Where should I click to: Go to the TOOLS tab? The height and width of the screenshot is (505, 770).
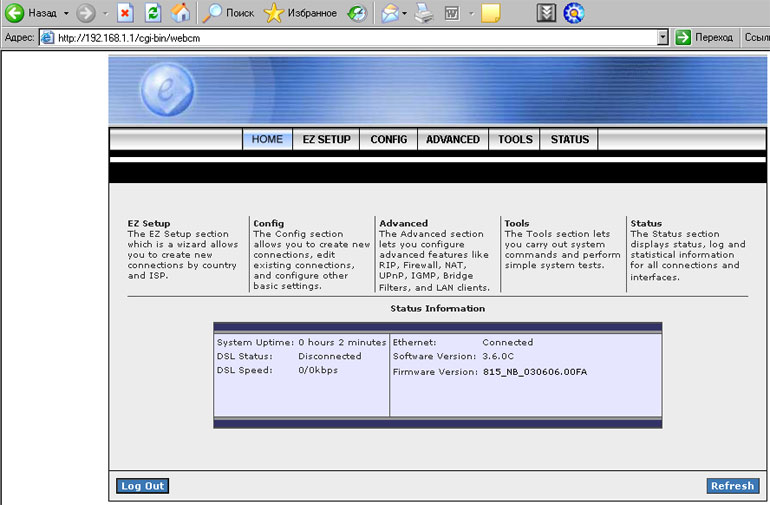coord(515,139)
